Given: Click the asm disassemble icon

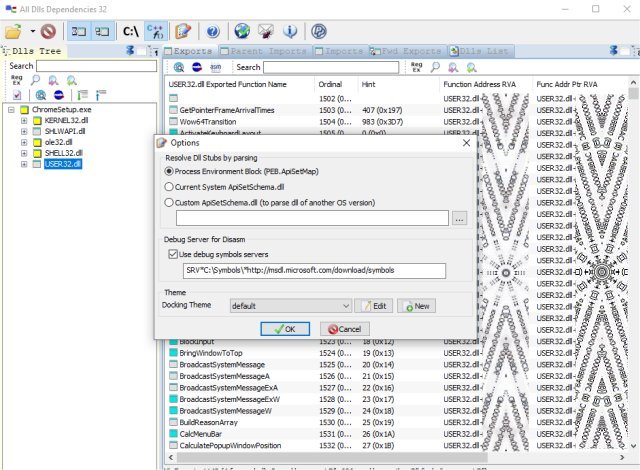Looking at the screenshot, I should [x=216, y=67].
